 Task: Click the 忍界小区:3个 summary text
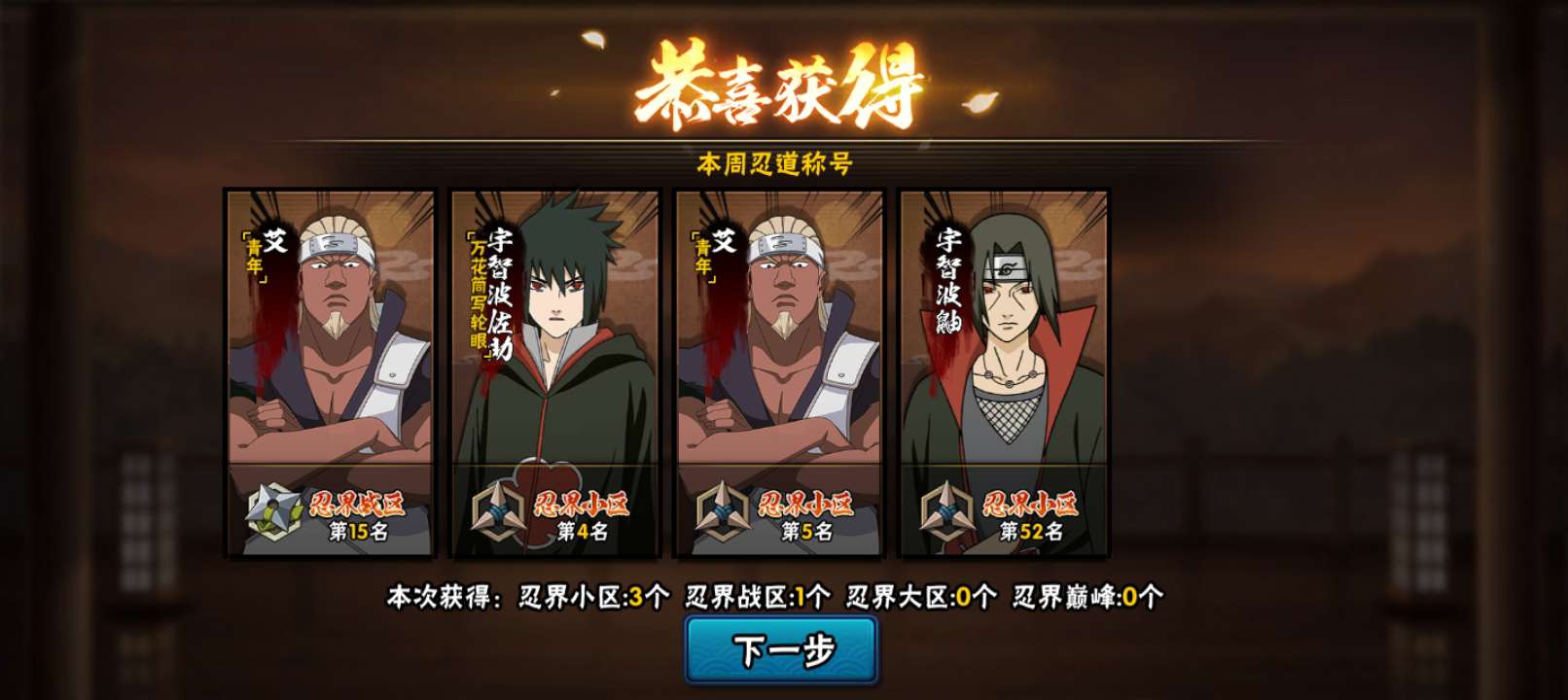point(593,596)
